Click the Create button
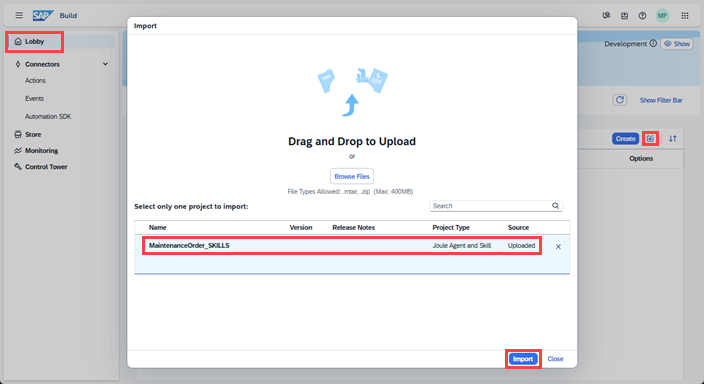704x384 pixels. (625, 138)
